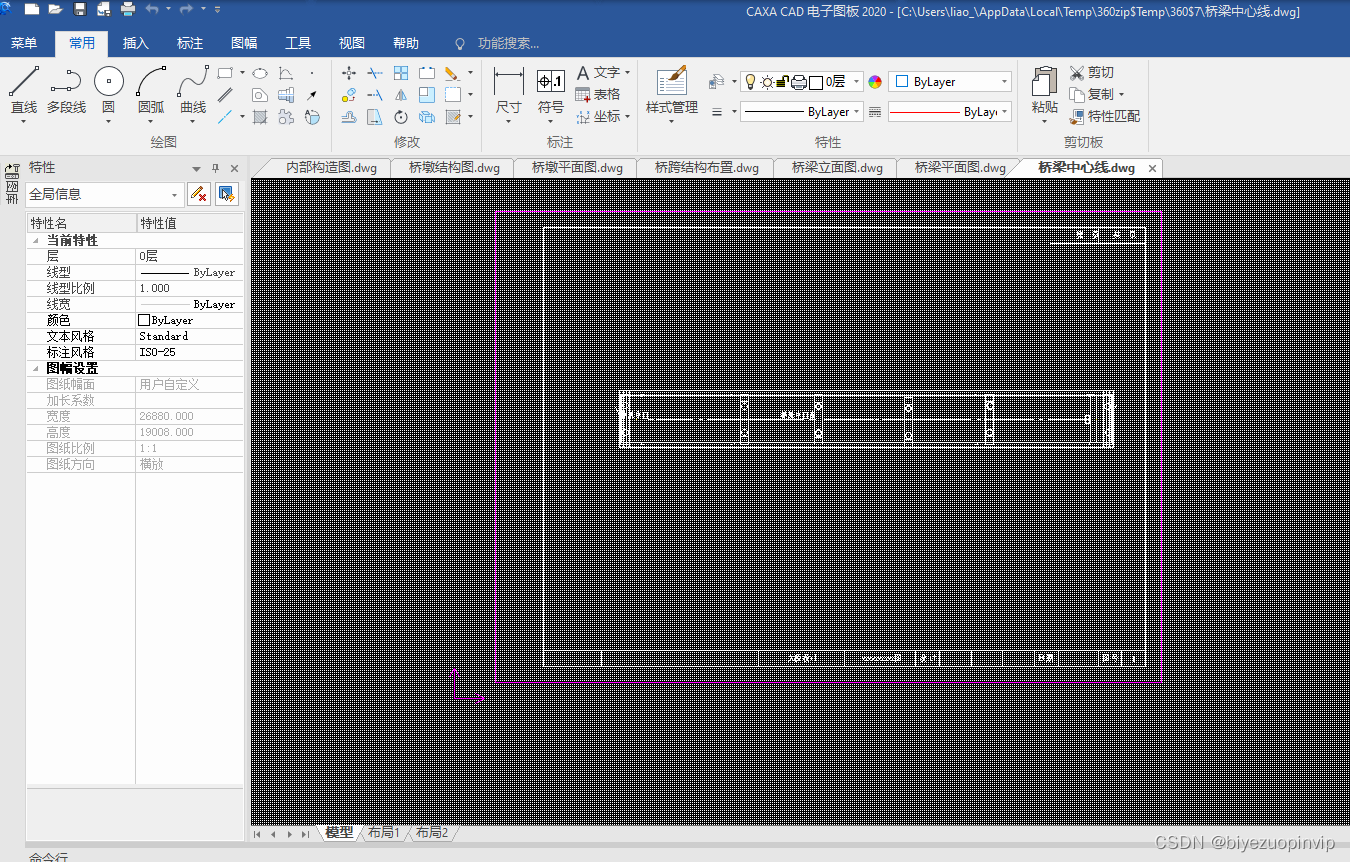
Task: Toggle the layer lightbulb on/off icon
Action: [751, 82]
